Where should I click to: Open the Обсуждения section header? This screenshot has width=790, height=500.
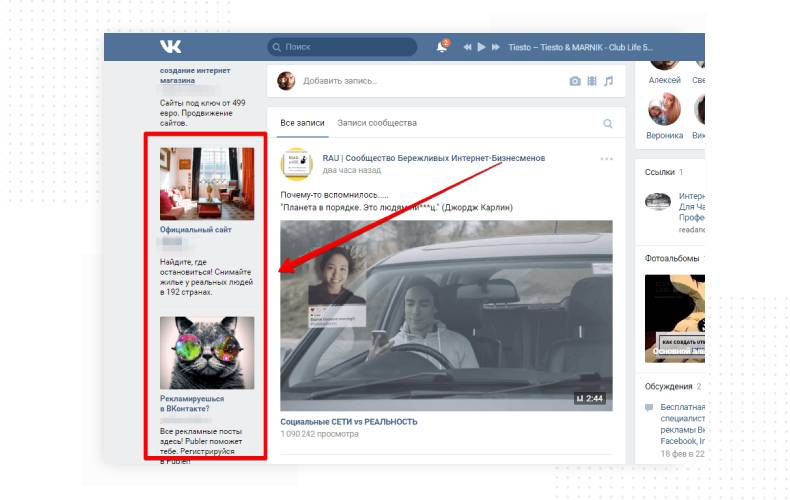(x=669, y=386)
